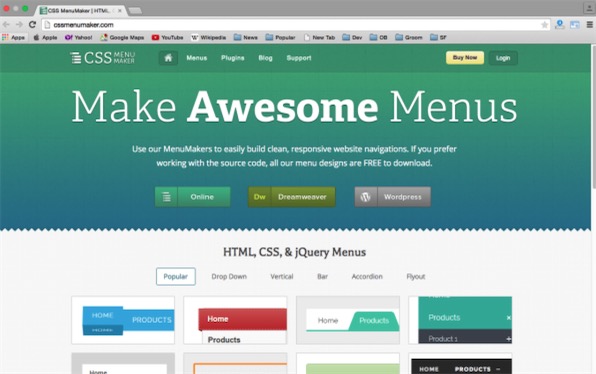The height and width of the screenshot is (374, 596).
Task: Open the New Tab bookmark
Action: 319,37
